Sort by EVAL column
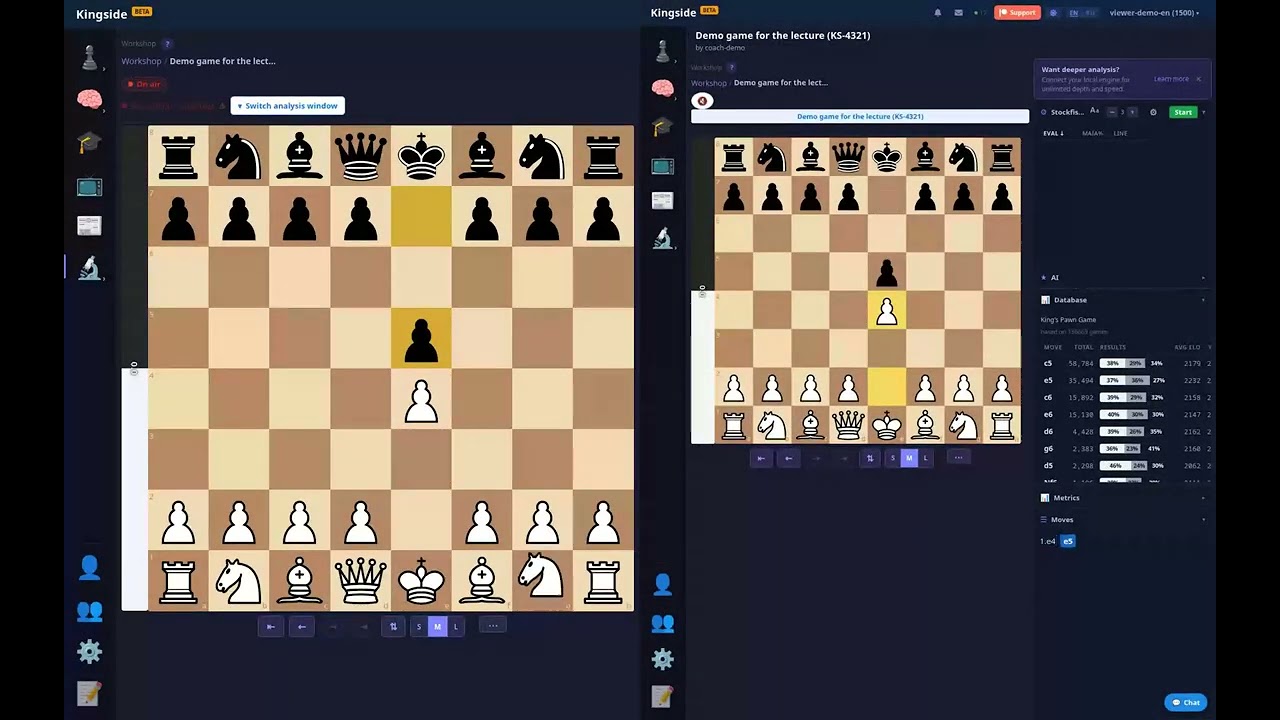 (x=1053, y=133)
